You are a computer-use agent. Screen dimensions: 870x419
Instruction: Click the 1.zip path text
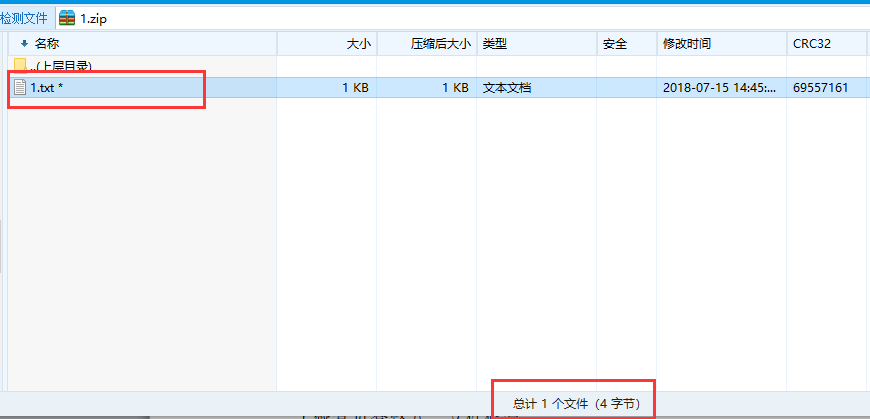[93, 19]
